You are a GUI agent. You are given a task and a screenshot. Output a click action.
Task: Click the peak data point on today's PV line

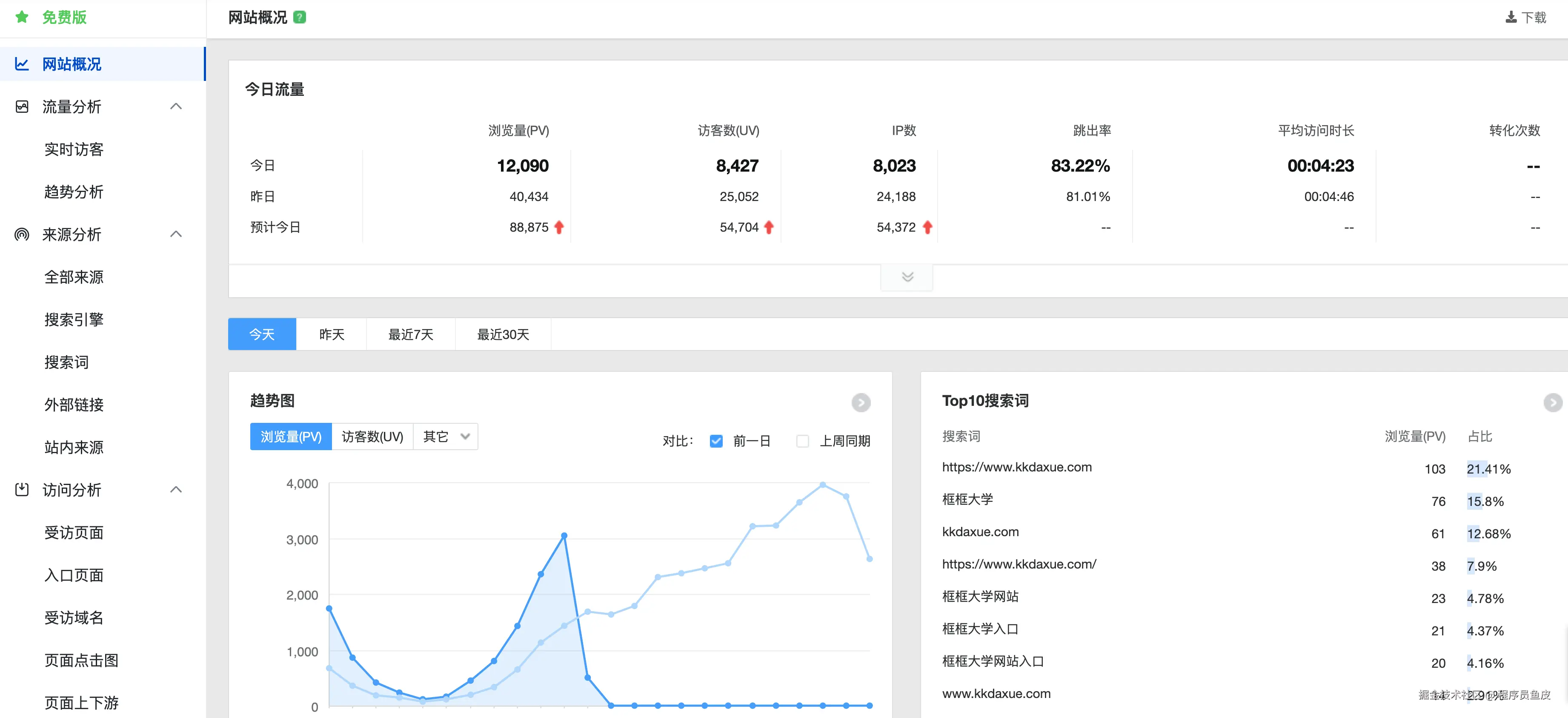point(564,536)
